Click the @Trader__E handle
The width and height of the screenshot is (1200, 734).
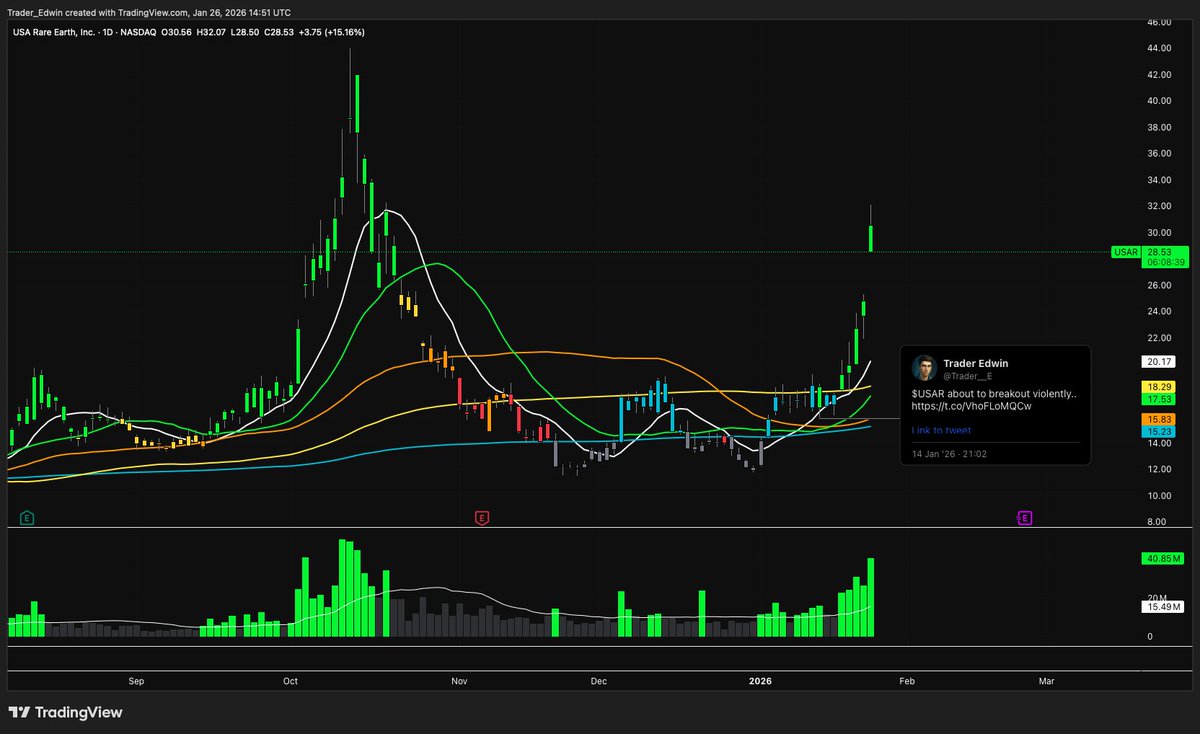(966, 375)
